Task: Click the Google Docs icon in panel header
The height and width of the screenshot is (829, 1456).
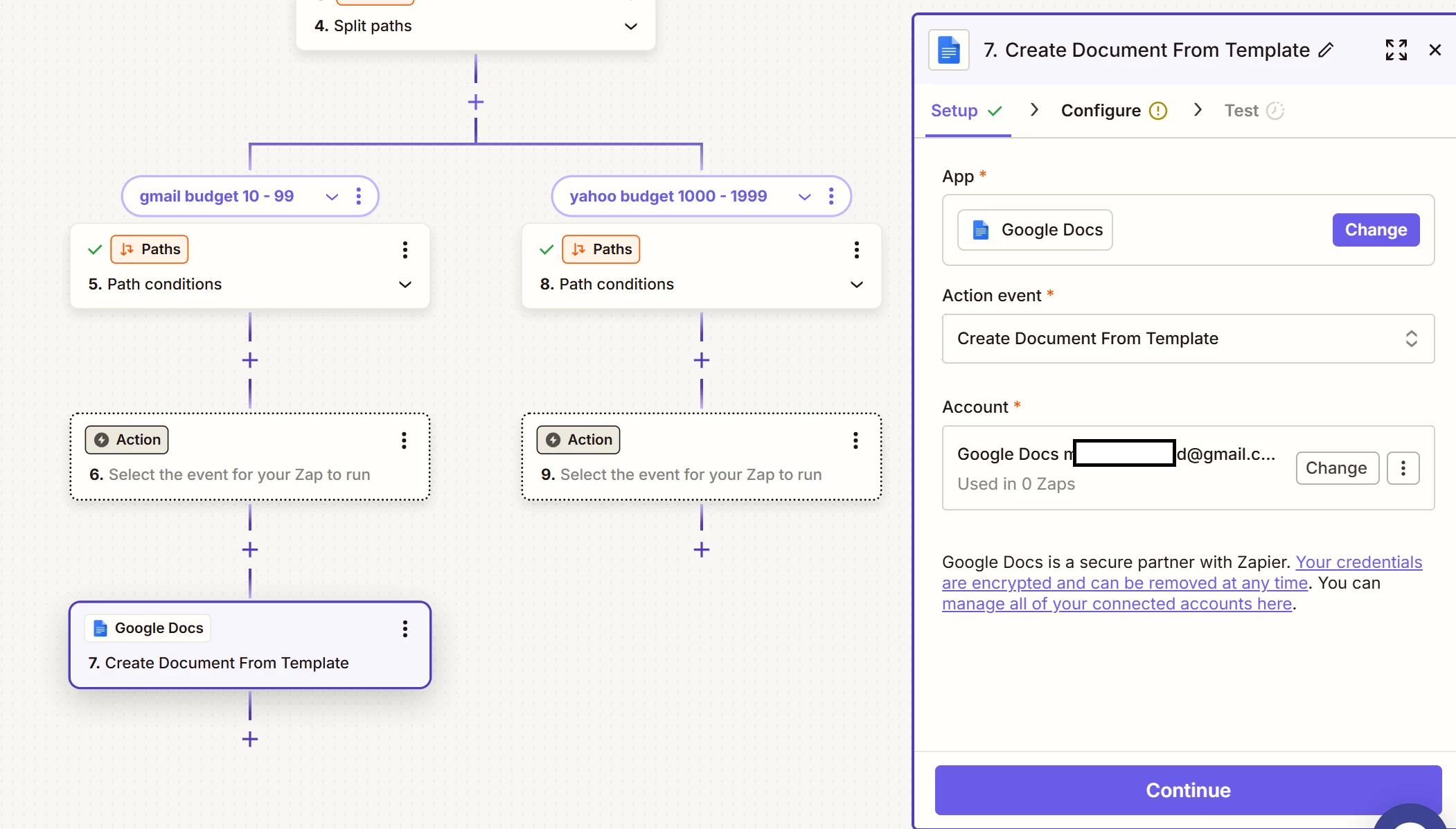Action: pyautogui.click(x=948, y=50)
